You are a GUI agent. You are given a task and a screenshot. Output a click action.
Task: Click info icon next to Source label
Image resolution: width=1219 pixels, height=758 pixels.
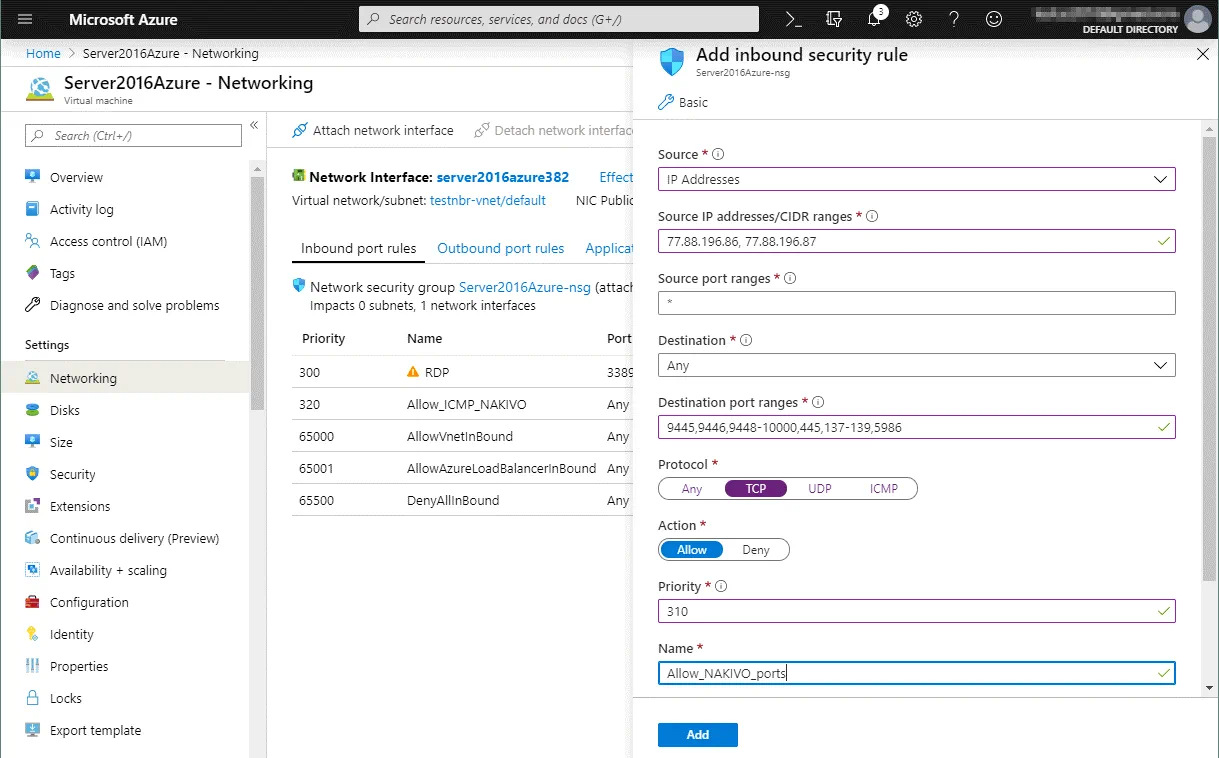(718, 155)
